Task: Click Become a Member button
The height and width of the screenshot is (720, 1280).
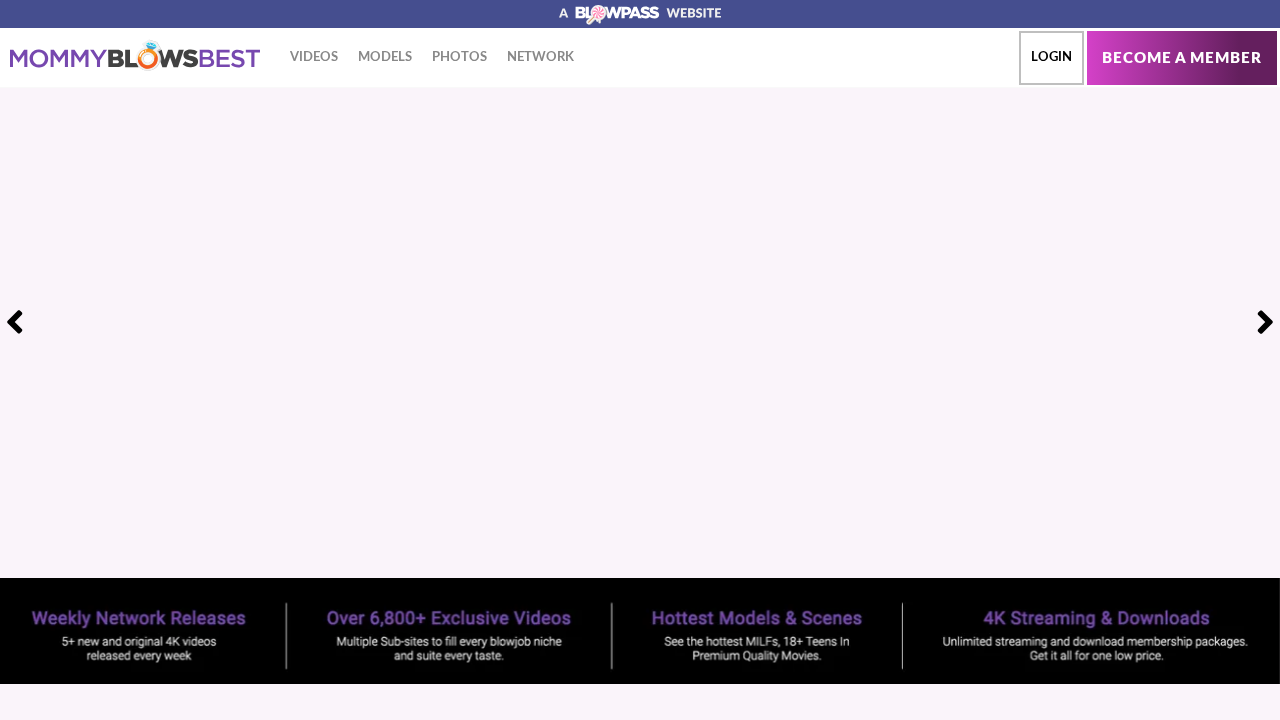Action: 1182,57
